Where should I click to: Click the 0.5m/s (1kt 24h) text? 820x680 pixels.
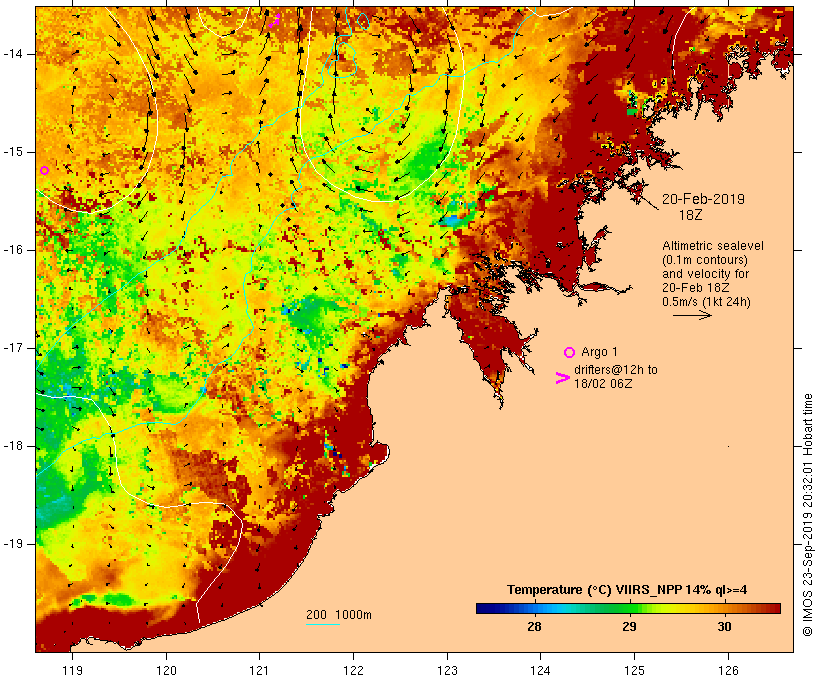[706, 302]
